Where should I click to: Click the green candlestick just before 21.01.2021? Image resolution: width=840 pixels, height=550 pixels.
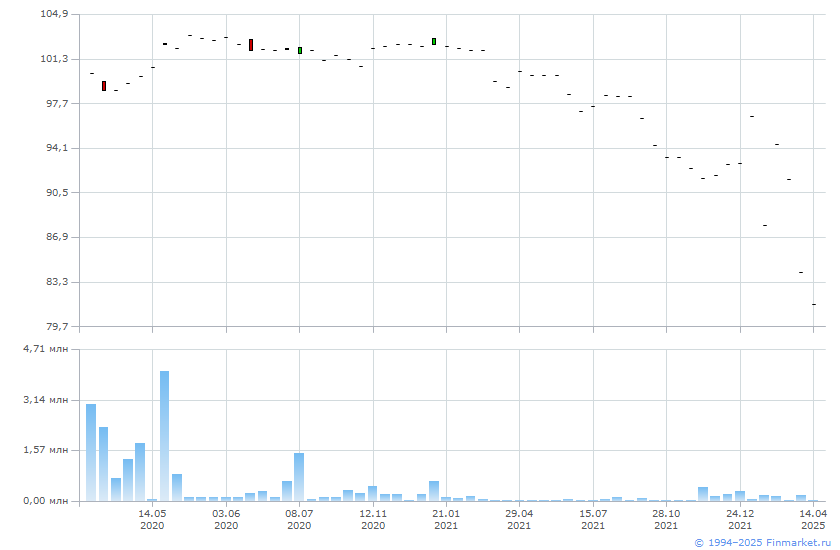(x=434, y=42)
